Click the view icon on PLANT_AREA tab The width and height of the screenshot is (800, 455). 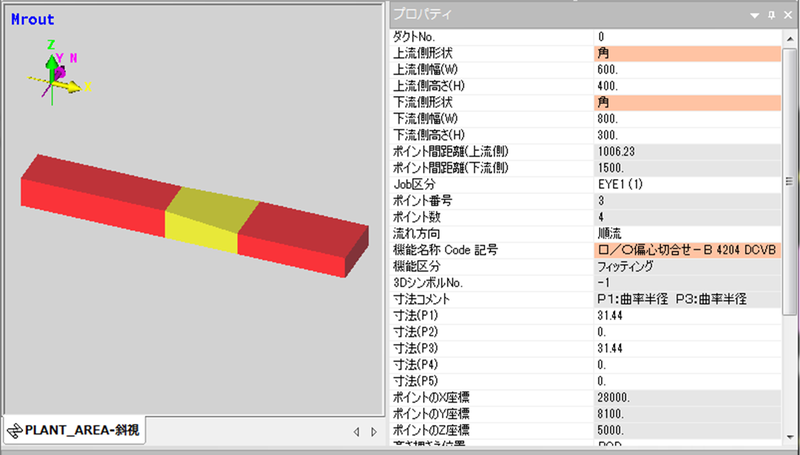coord(15,431)
